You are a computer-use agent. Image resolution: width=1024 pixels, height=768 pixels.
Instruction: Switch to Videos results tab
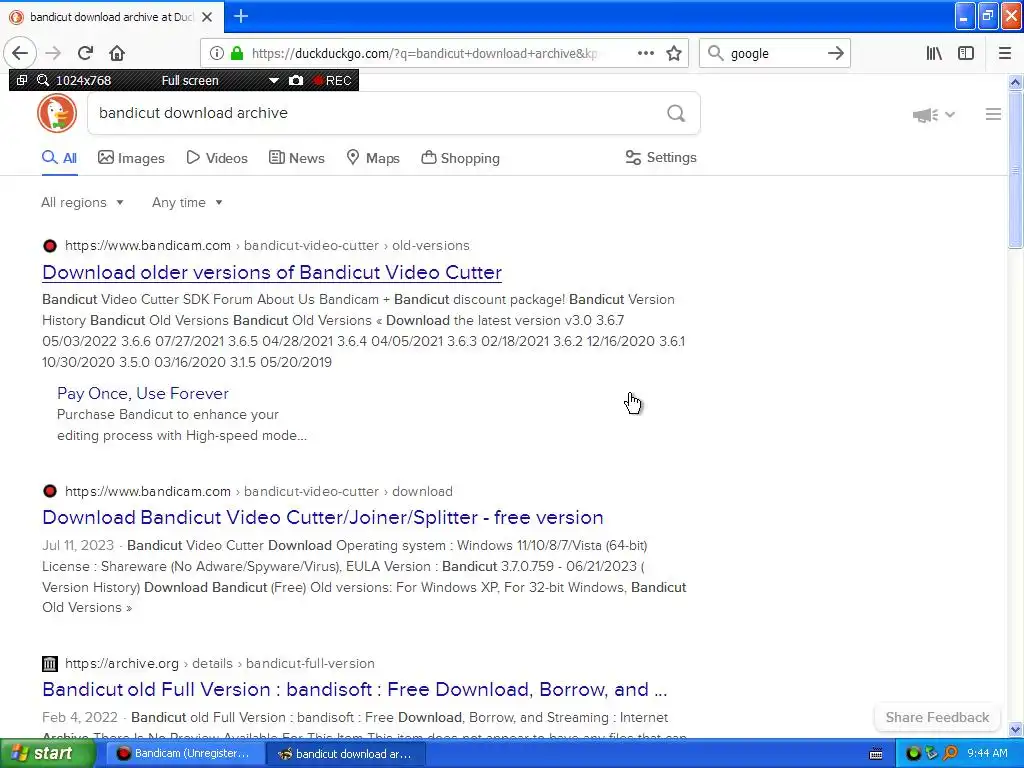(217, 158)
